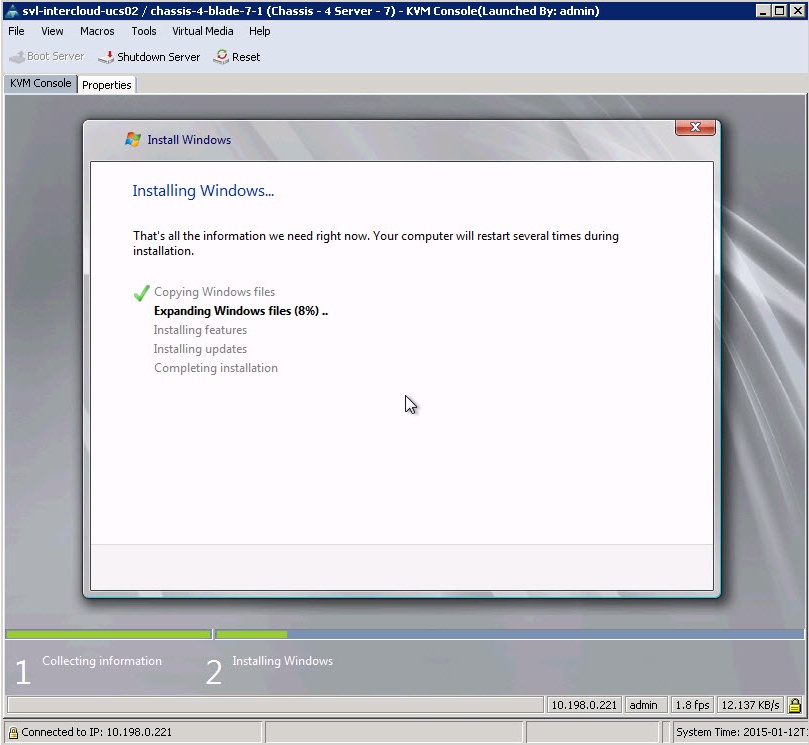Click the Copying Windows files step

214,291
